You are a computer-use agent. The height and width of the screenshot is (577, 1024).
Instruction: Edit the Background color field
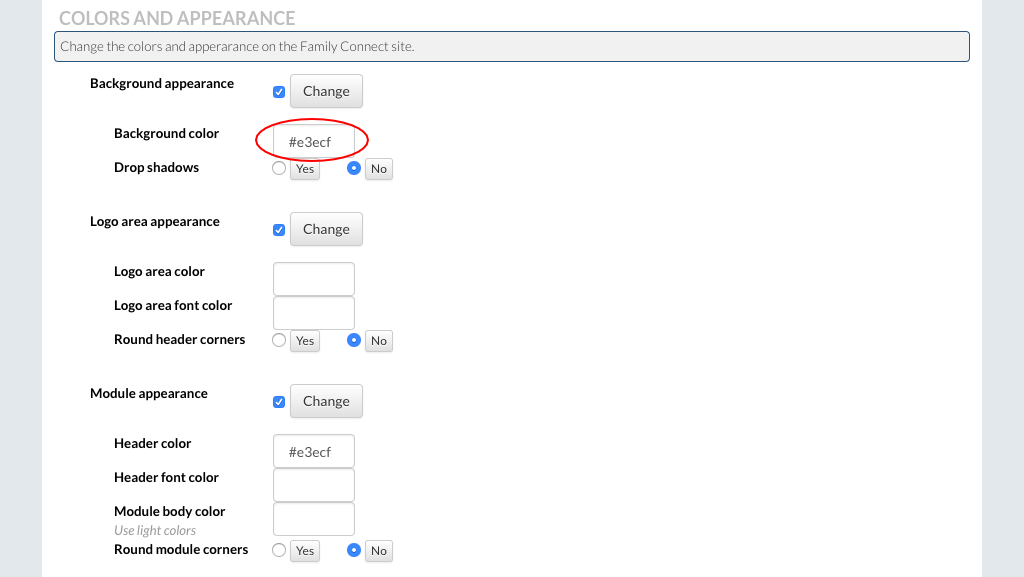313,142
